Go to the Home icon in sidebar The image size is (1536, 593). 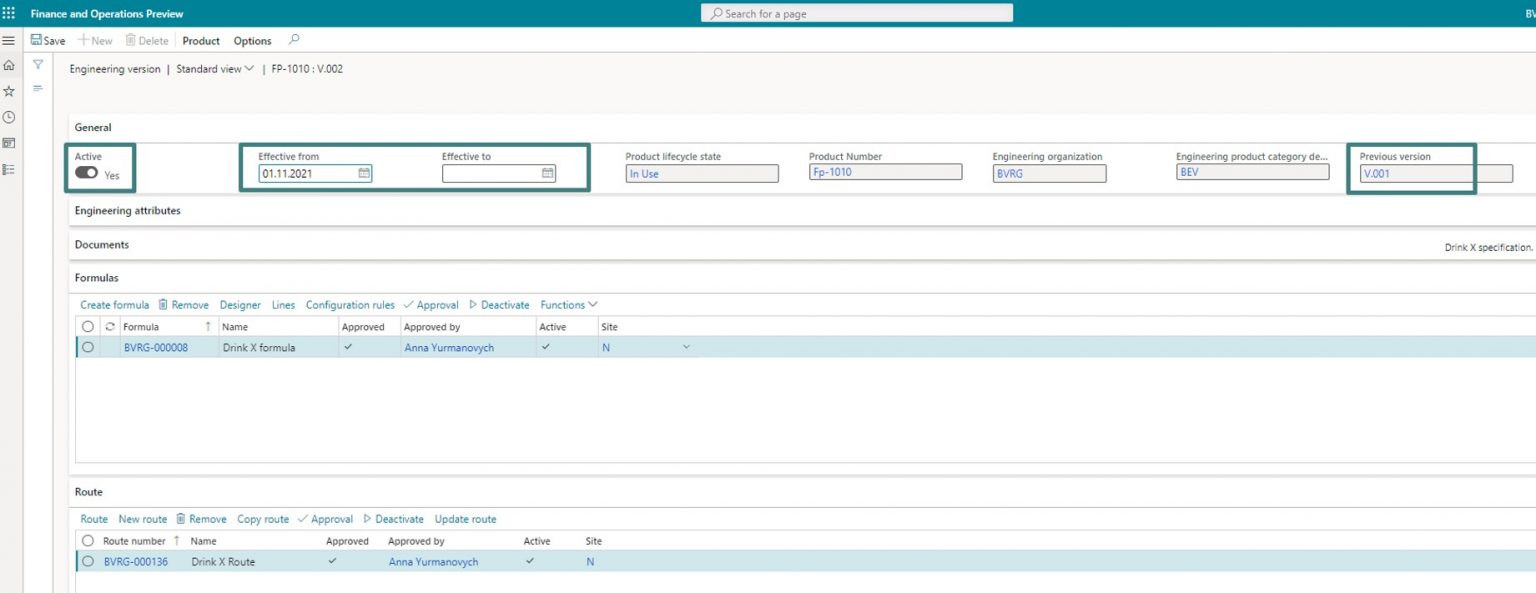tap(9, 65)
